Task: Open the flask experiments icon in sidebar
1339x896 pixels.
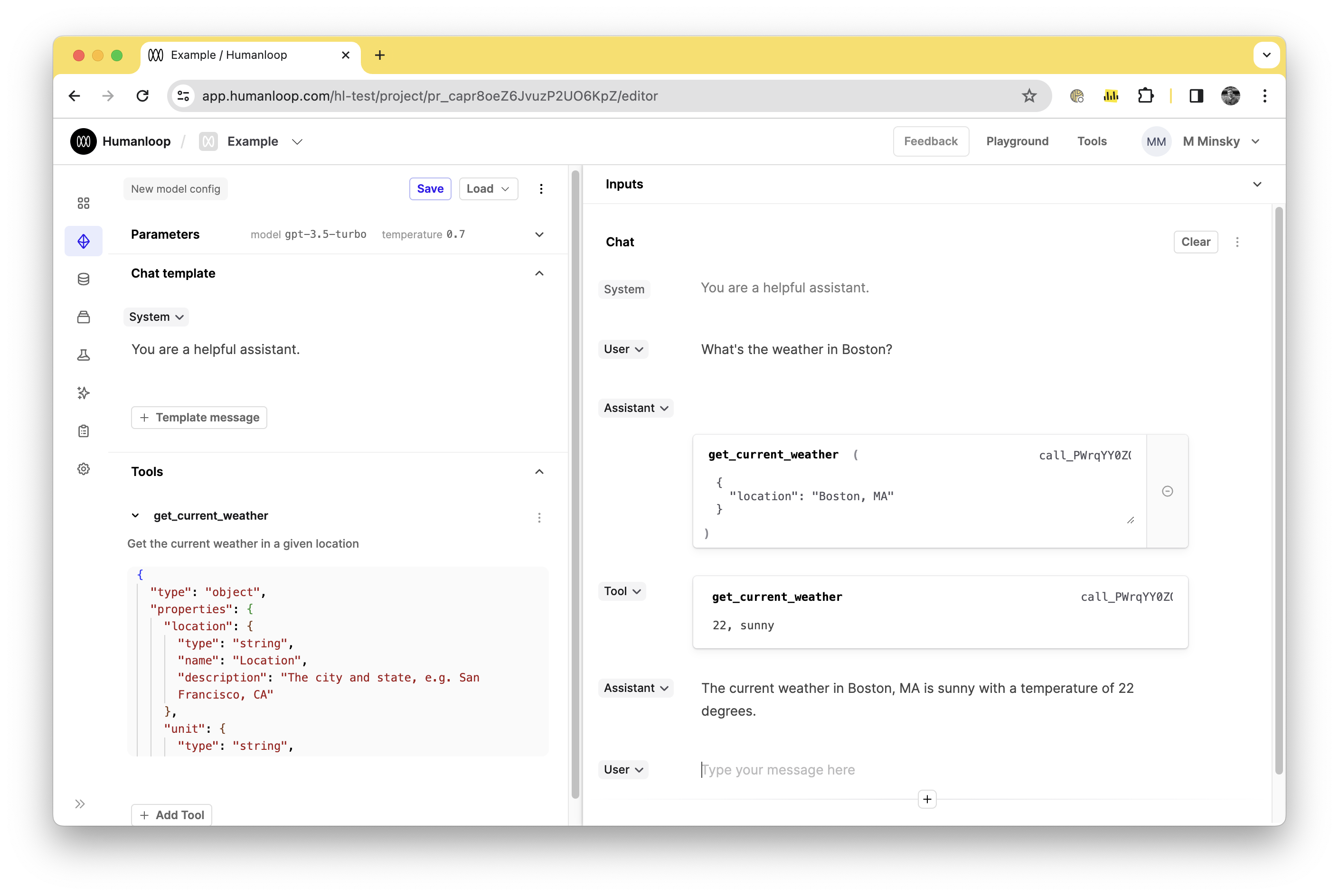Action: (x=84, y=355)
